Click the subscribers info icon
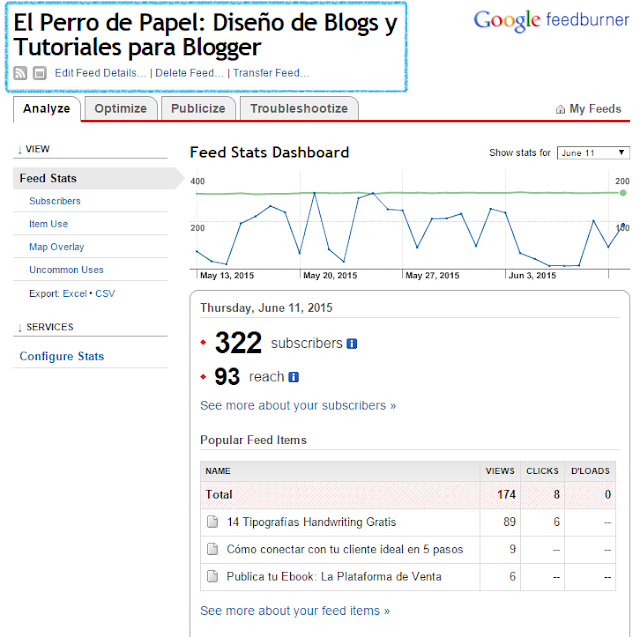 [352, 344]
